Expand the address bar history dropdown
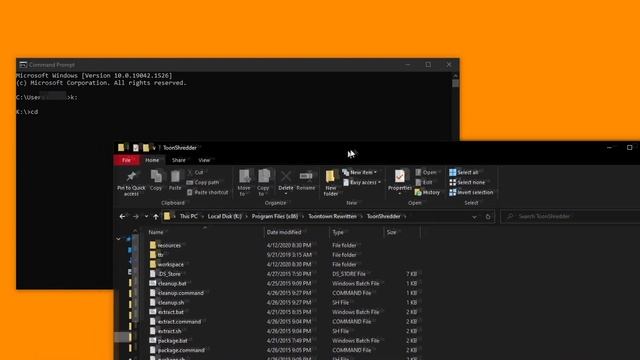Image resolution: width=640 pixels, height=360 pixels. 474,217
